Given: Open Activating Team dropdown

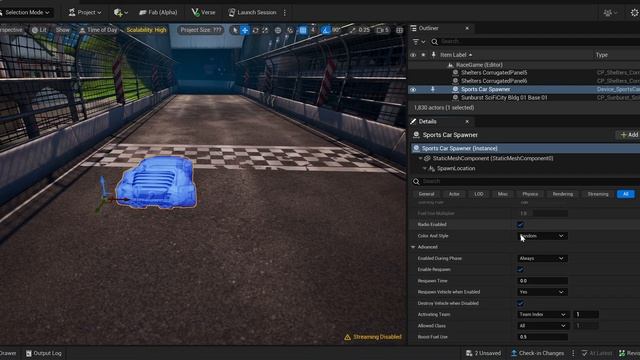Looking at the screenshot, I should pyautogui.click(x=543, y=314).
